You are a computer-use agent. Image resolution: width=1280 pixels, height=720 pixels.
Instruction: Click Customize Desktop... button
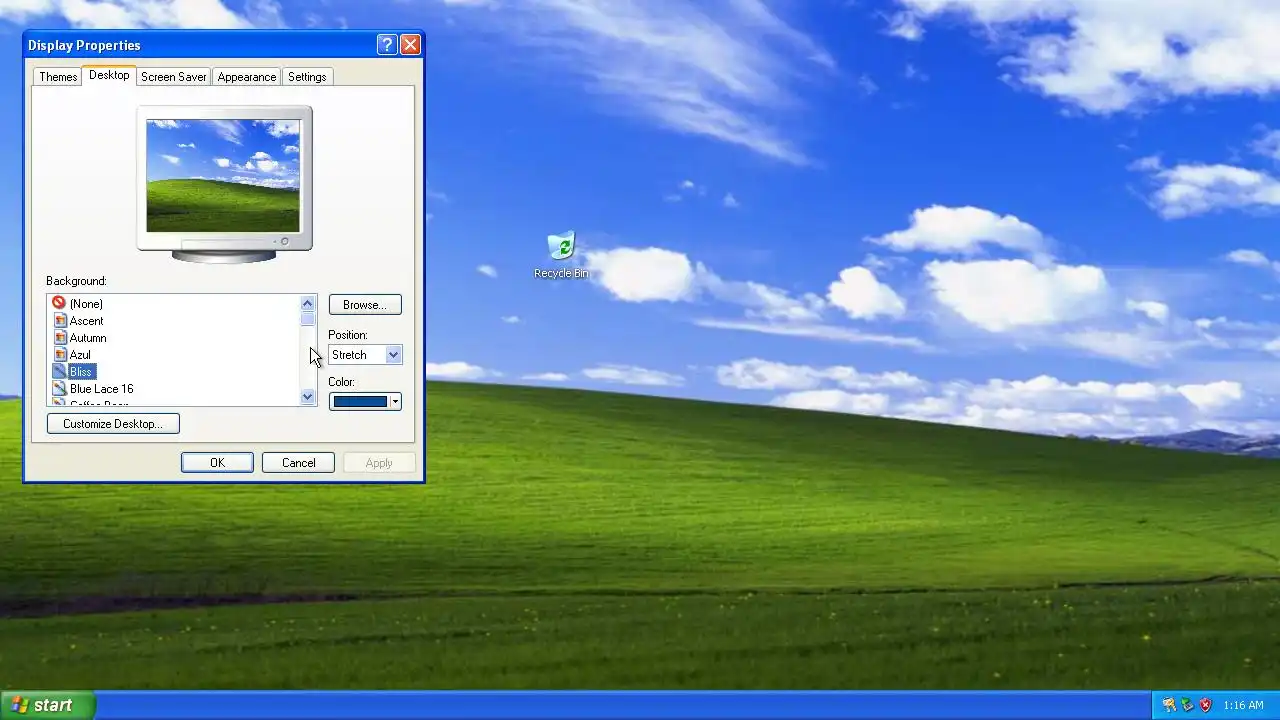(x=113, y=424)
